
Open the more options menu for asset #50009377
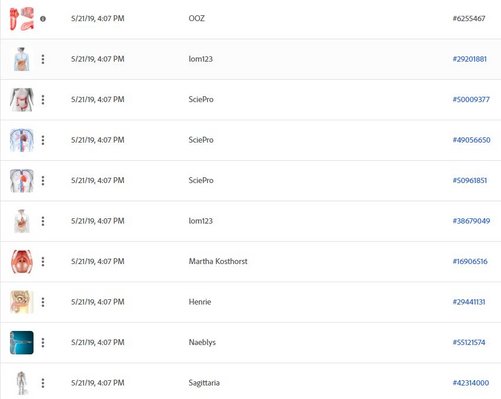coord(43,100)
